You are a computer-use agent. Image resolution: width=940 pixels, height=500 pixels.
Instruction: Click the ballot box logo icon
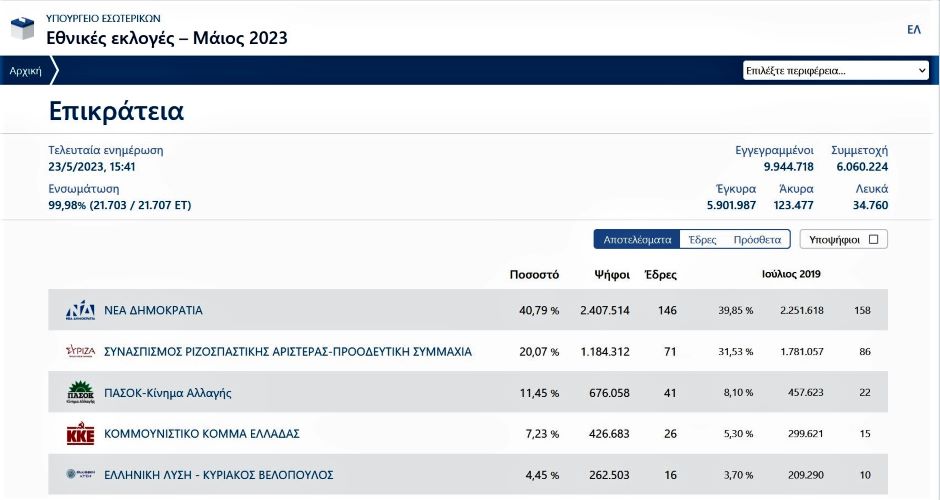tap(23, 30)
